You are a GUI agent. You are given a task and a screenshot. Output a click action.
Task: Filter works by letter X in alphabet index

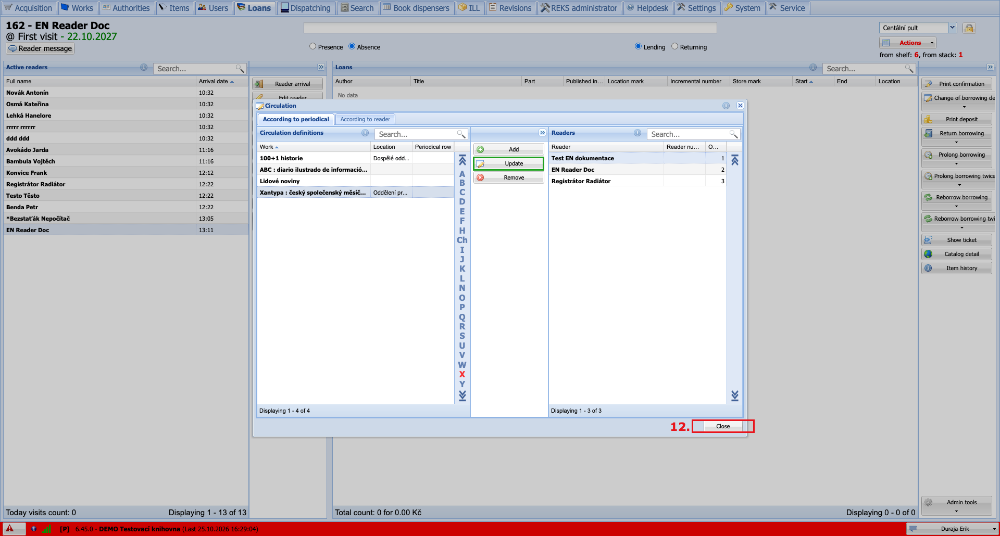[x=462, y=375]
